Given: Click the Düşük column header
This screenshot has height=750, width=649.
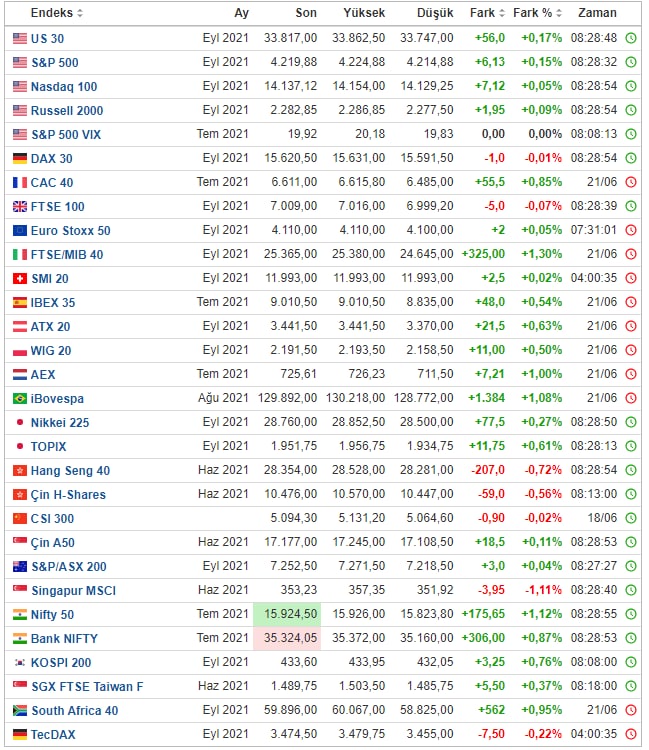Looking at the screenshot, I should 435,13.
